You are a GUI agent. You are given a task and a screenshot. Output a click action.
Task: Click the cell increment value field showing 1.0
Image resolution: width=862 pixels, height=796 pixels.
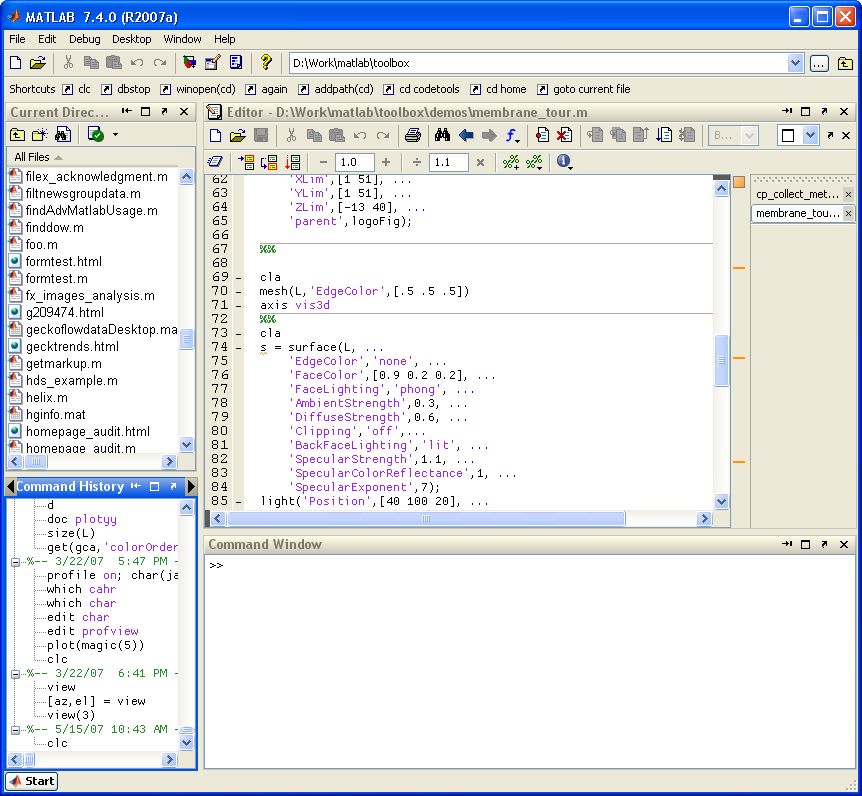pos(356,162)
